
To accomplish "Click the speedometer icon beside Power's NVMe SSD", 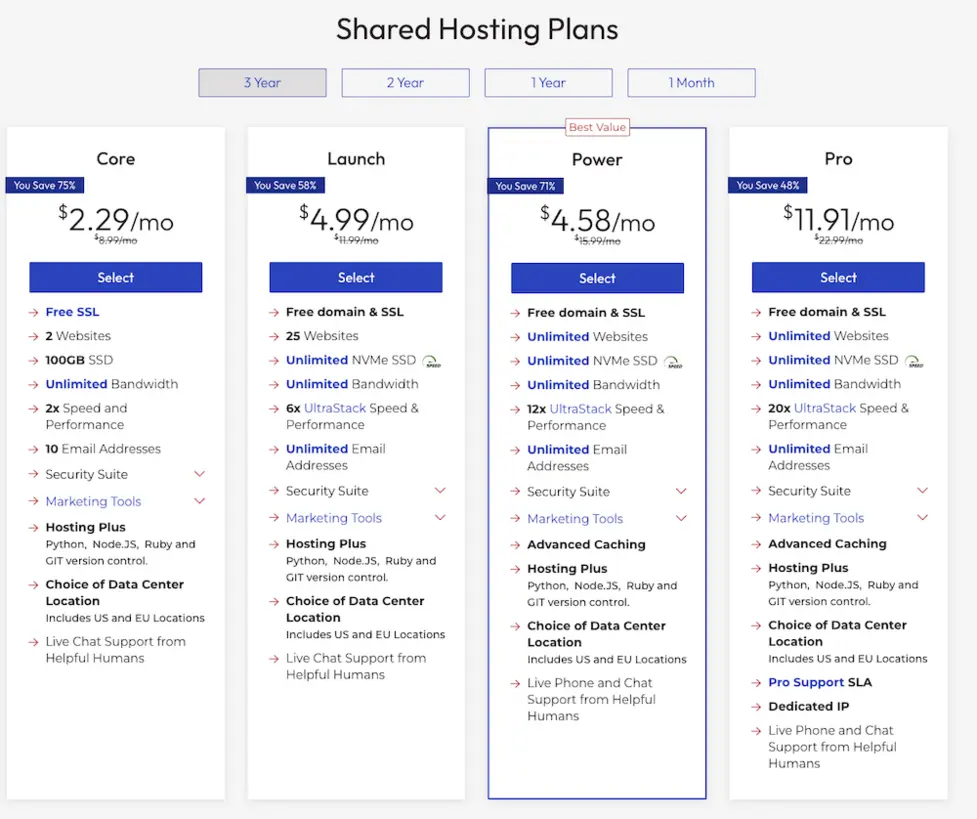I will tap(670, 360).
